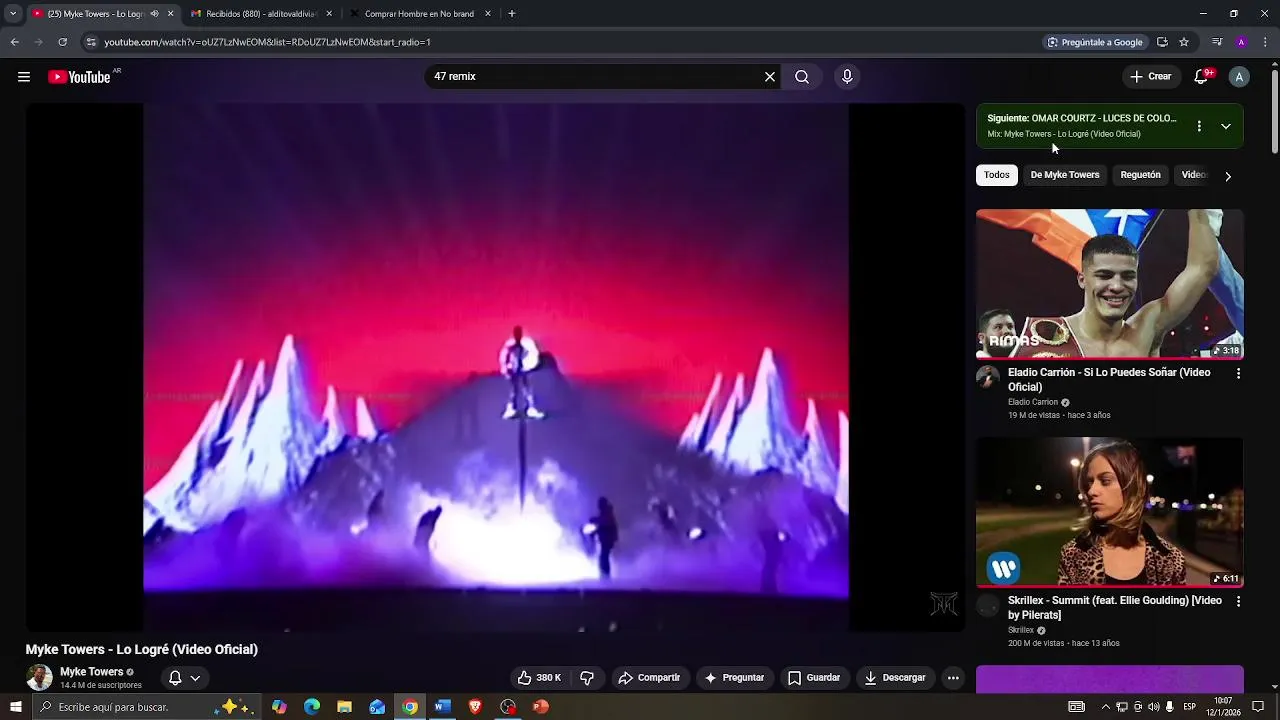The height and width of the screenshot is (720, 1280).
Task: Reload the page in Chrome
Action: (x=62, y=42)
